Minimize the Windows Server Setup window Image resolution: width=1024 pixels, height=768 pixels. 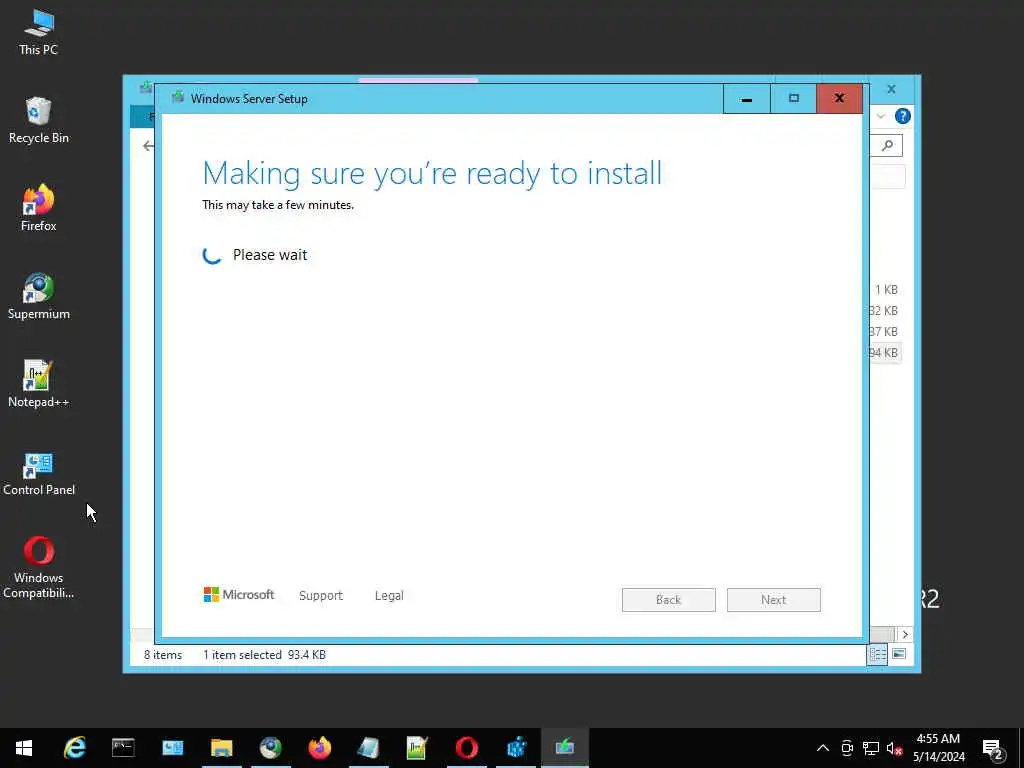[746, 99]
